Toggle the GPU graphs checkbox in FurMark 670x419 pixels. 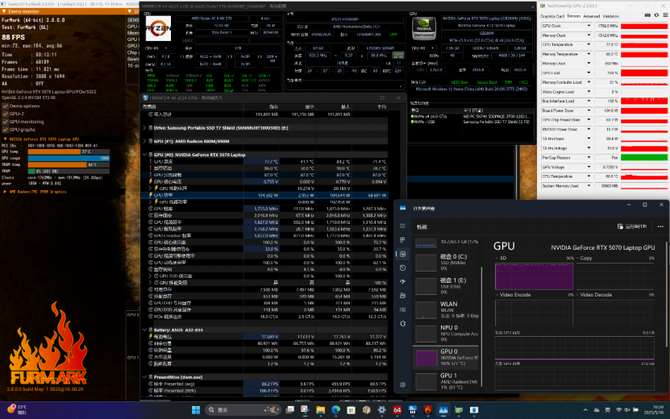click(4, 127)
